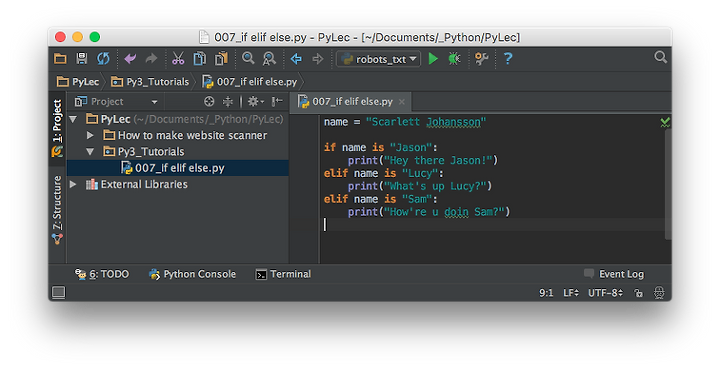This screenshot has width=720, height=370.
Task: Open the Help question mark
Action: [507, 59]
